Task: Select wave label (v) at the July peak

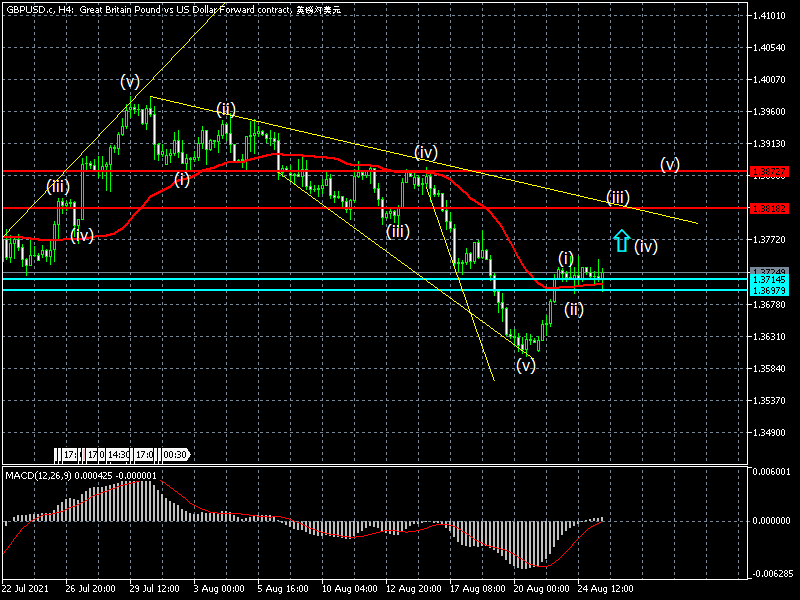Action: pos(130,81)
